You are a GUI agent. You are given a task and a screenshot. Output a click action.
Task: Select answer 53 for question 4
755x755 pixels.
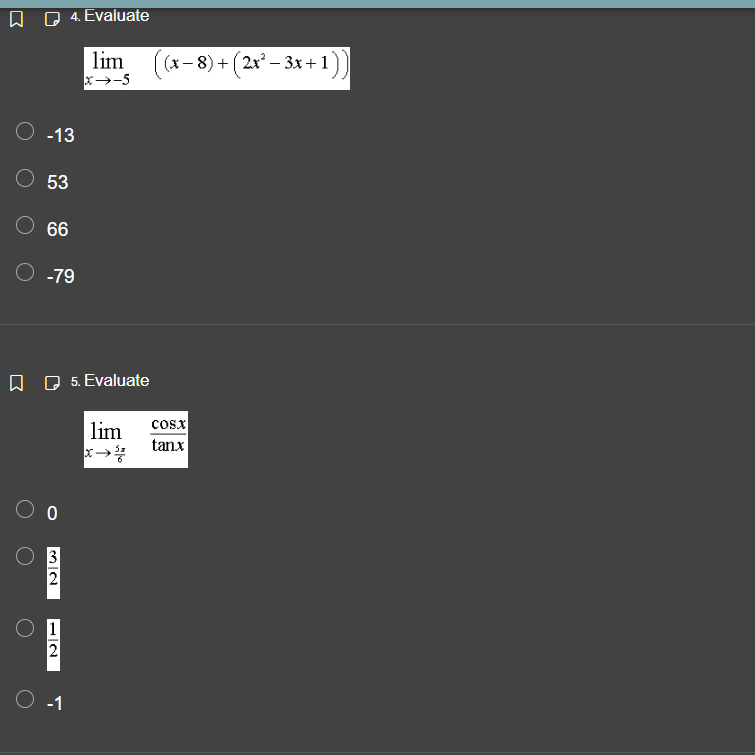point(25,178)
